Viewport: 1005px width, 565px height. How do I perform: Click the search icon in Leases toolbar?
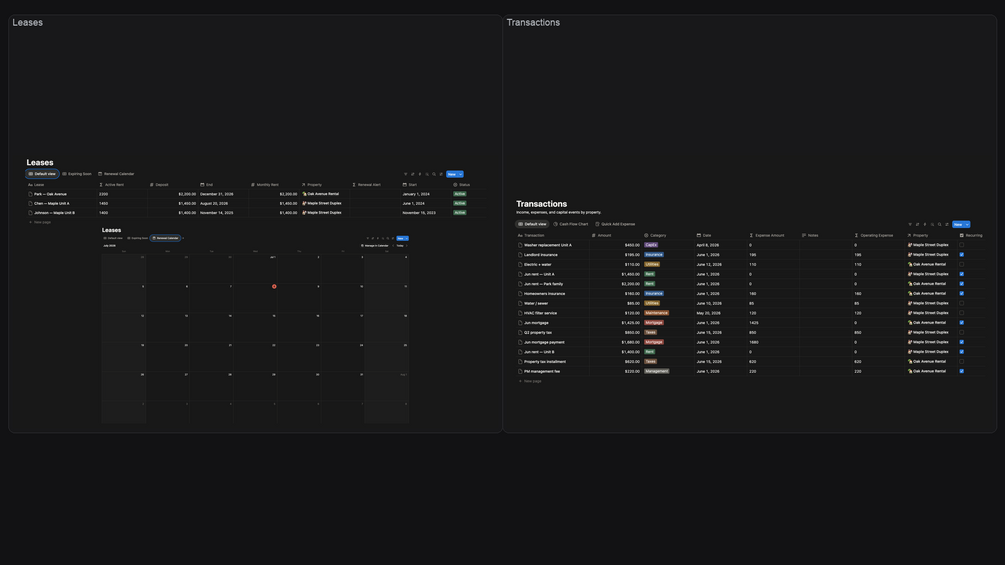[434, 174]
